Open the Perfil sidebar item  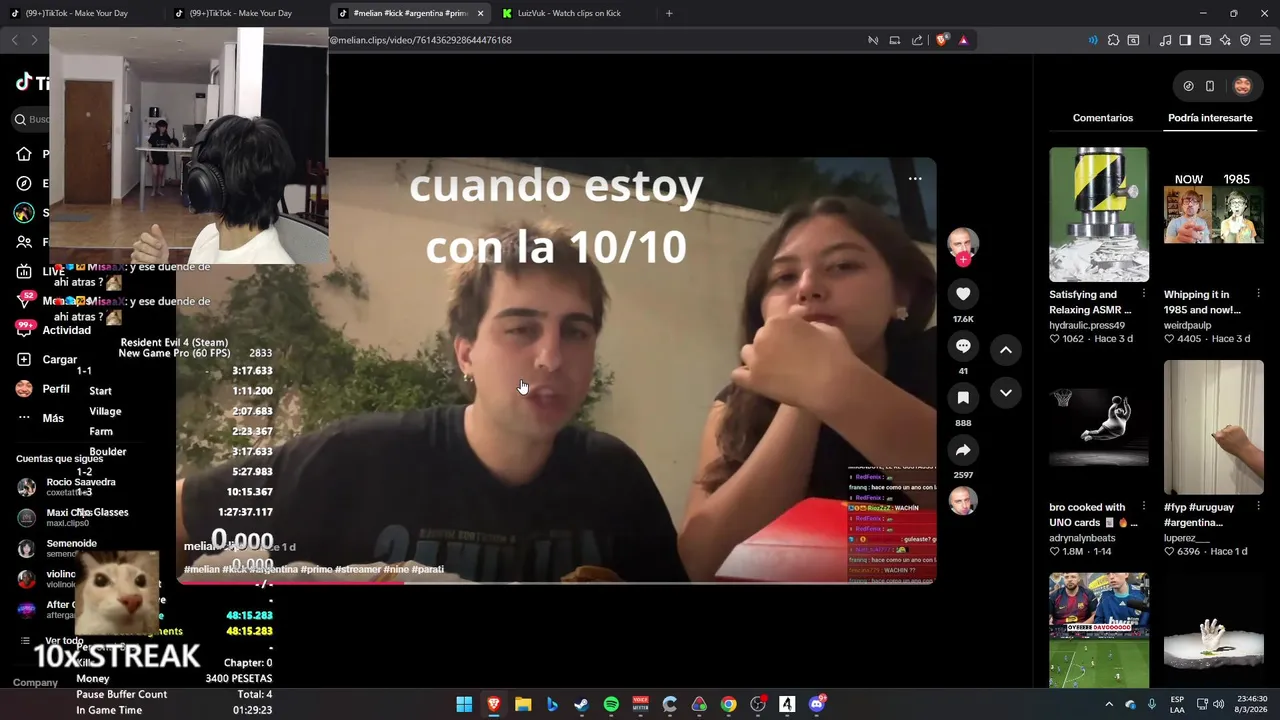point(43,389)
